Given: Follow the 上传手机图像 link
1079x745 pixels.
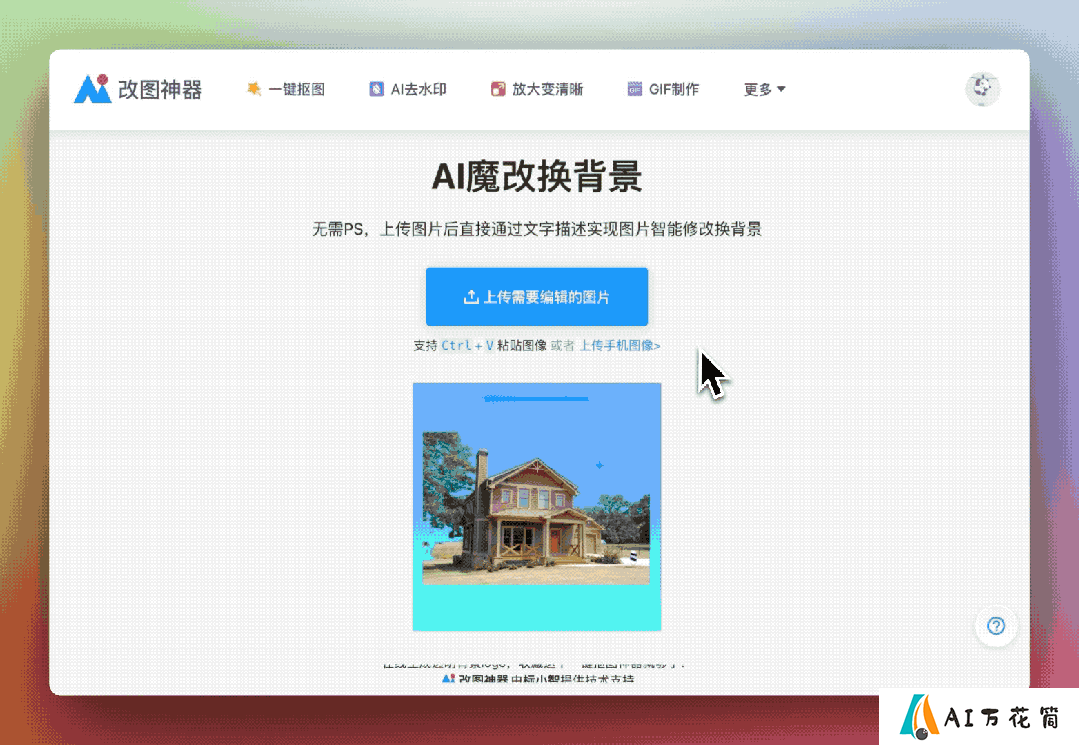Looking at the screenshot, I should click(620, 345).
